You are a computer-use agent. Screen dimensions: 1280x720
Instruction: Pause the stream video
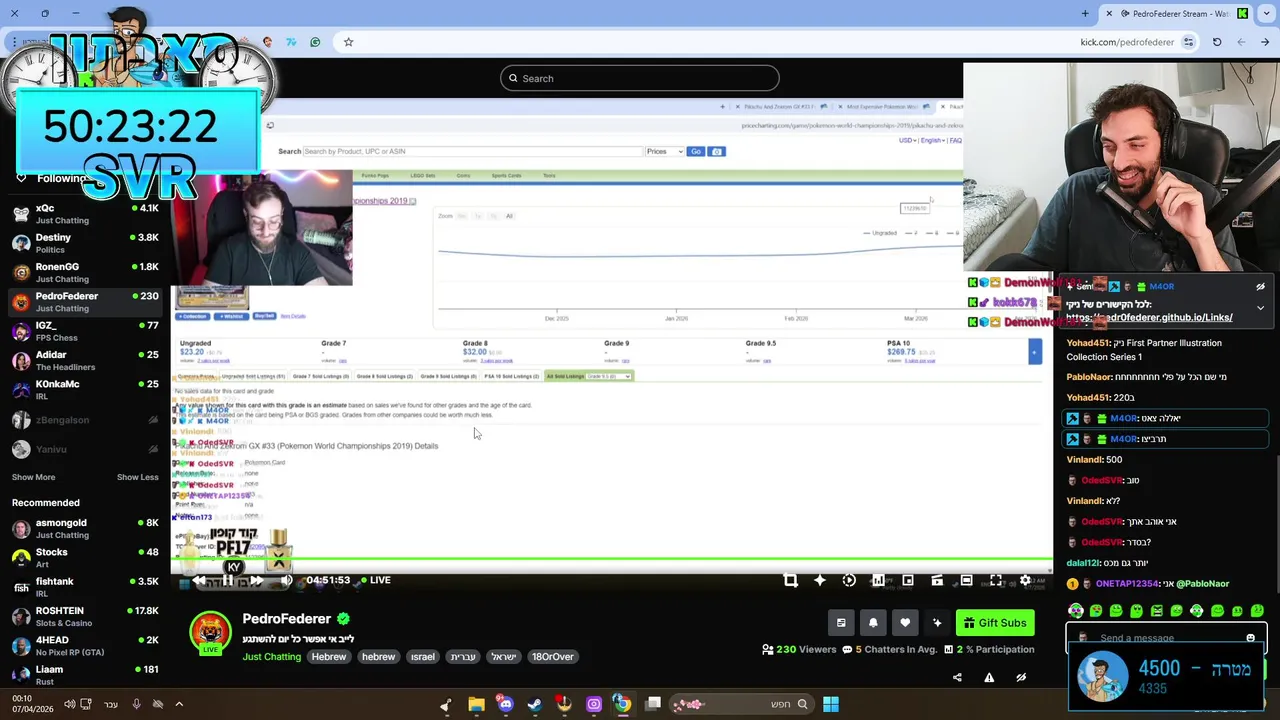coord(228,580)
